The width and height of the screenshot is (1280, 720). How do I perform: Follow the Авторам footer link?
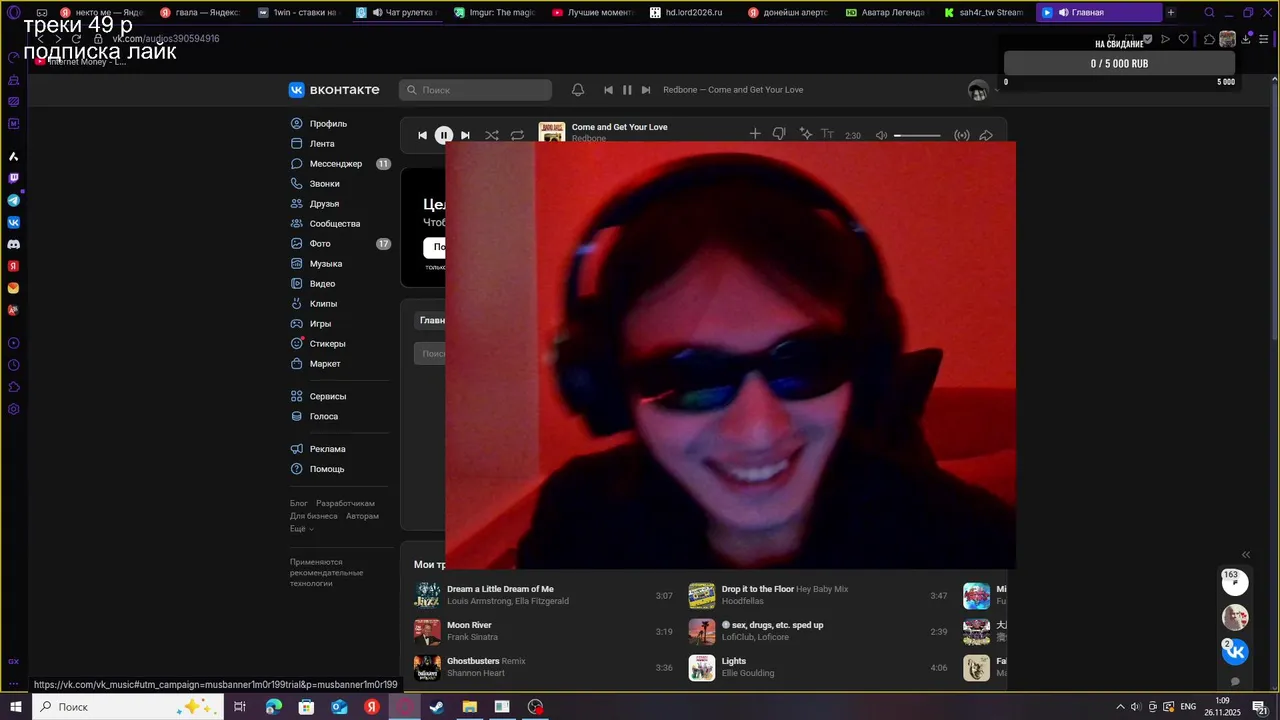click(362, 516)
